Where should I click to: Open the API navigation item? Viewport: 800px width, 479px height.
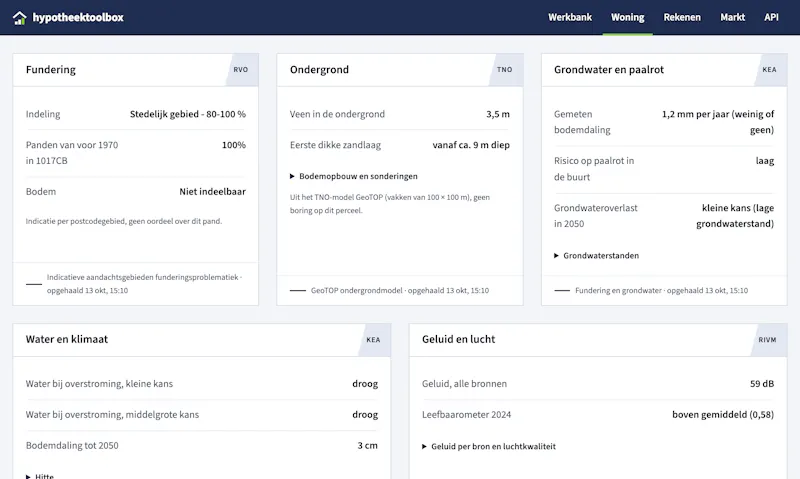(771, 17)
